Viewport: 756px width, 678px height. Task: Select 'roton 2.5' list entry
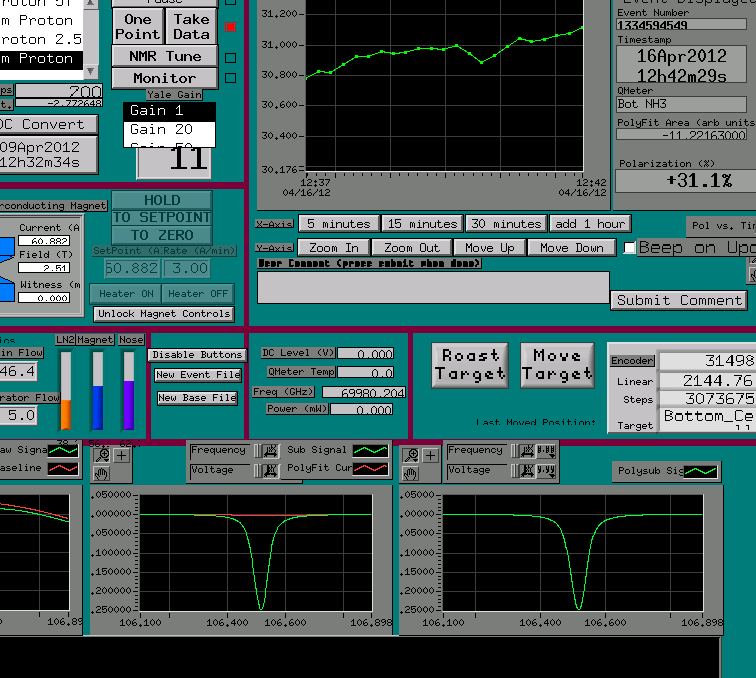coord(41,40)
